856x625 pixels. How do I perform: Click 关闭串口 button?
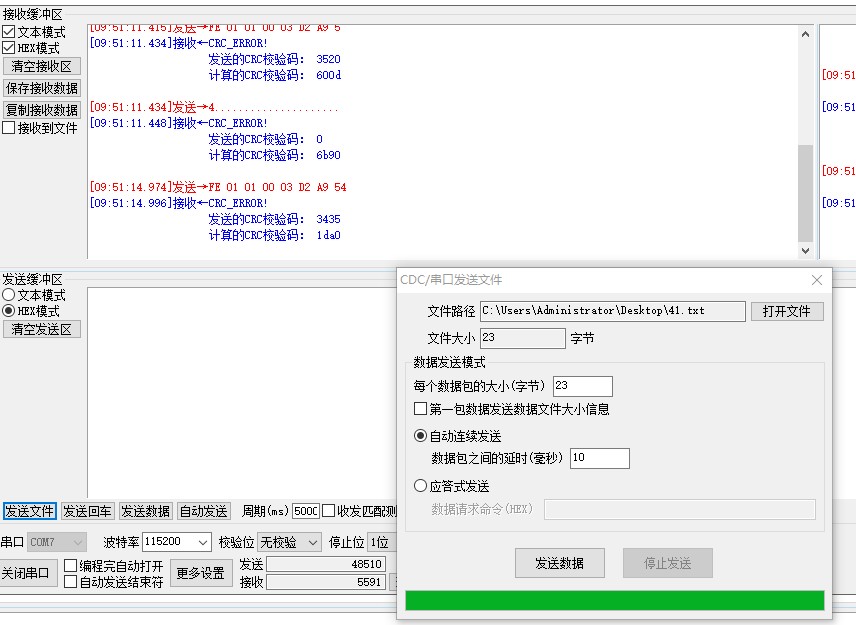(x=27, y=573)
